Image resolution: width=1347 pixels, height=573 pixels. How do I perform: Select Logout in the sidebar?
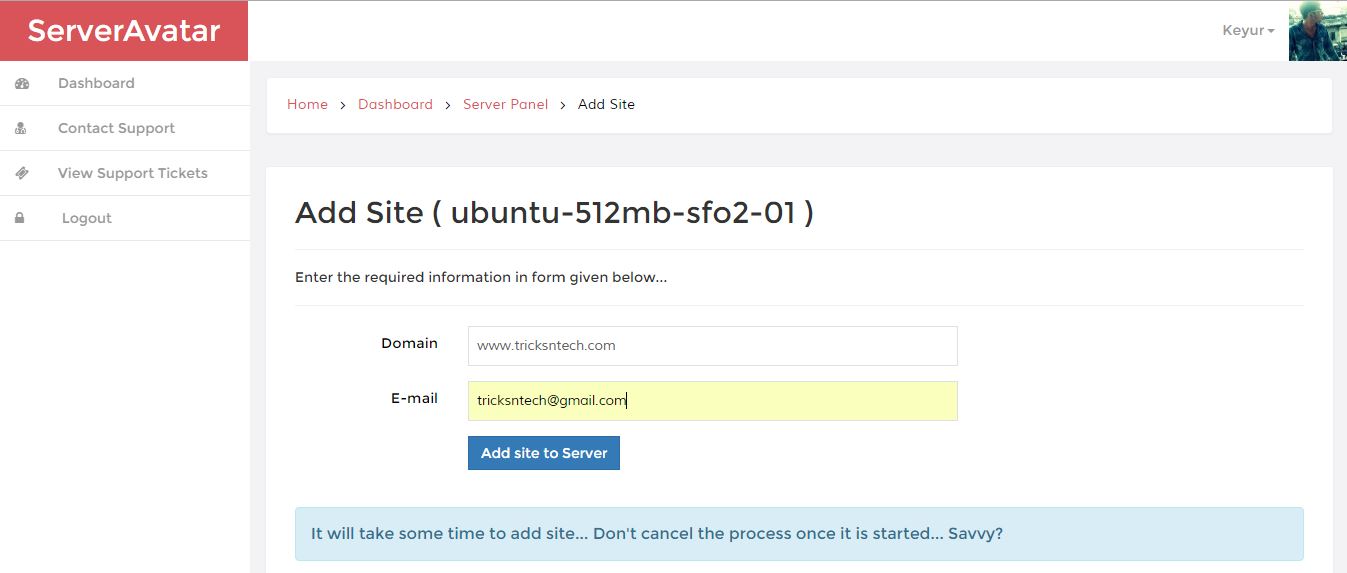tap(124, 219)
